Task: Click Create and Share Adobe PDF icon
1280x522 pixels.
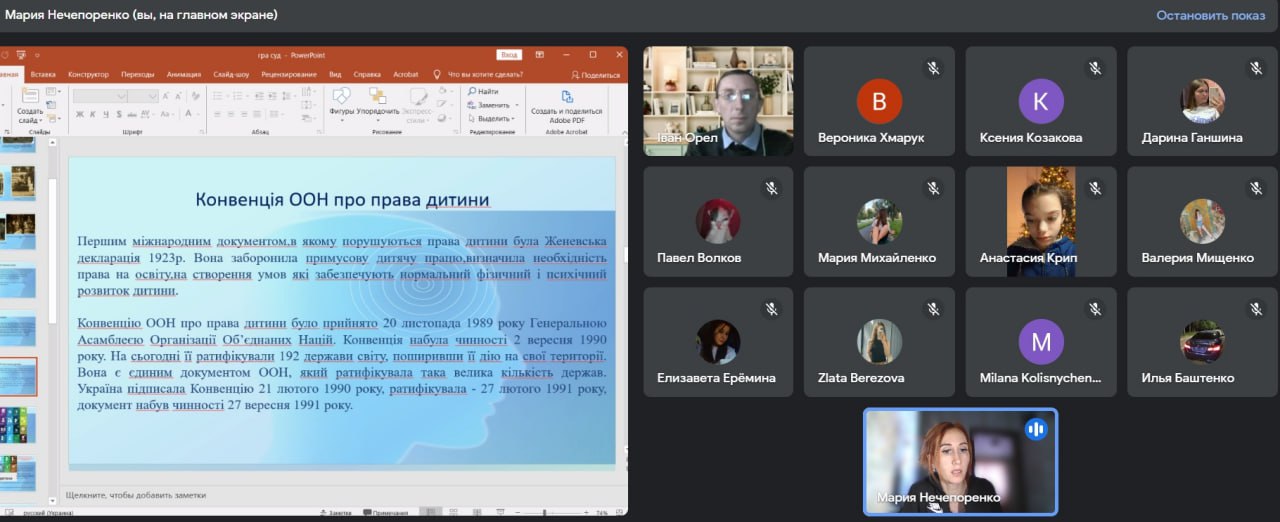Action: (567, 97)
